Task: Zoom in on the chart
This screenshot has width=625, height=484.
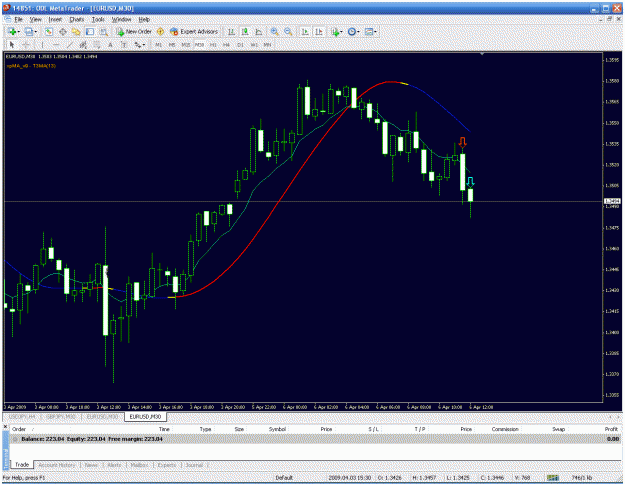Action: [x=274, y=31]
